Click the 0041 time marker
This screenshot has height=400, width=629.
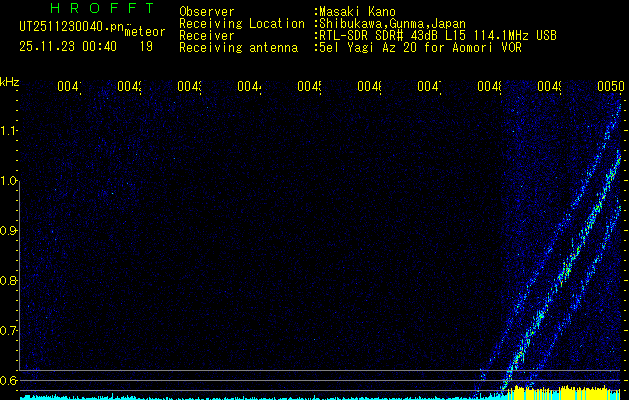click(x=69, y=86)
